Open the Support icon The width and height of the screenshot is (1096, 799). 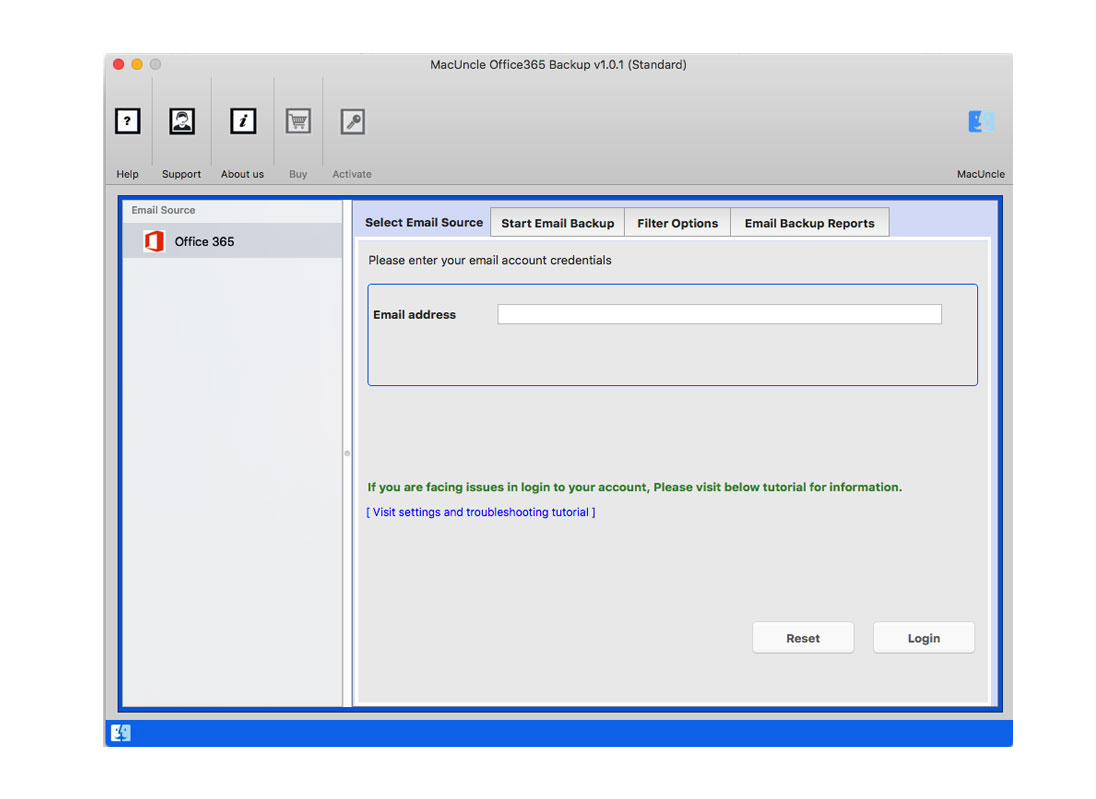(181, 121)
